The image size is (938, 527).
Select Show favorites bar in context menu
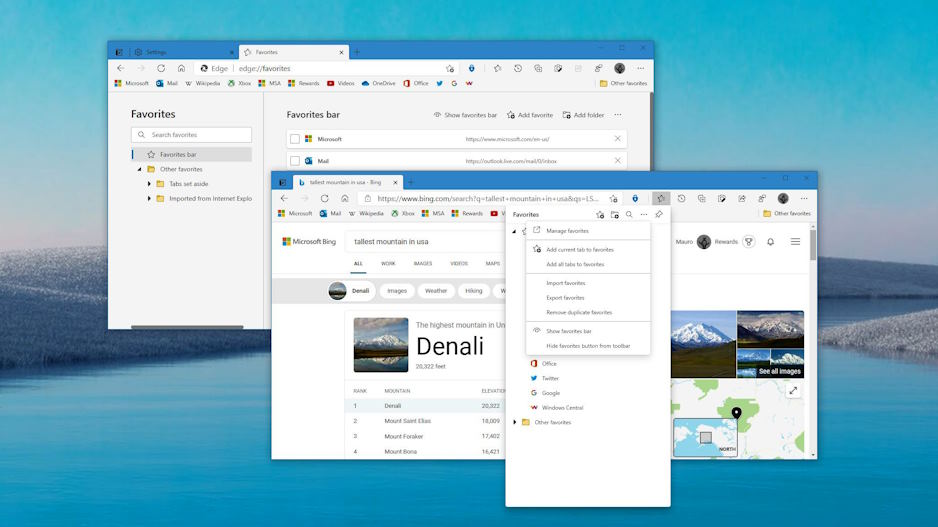tap(588, 331)
